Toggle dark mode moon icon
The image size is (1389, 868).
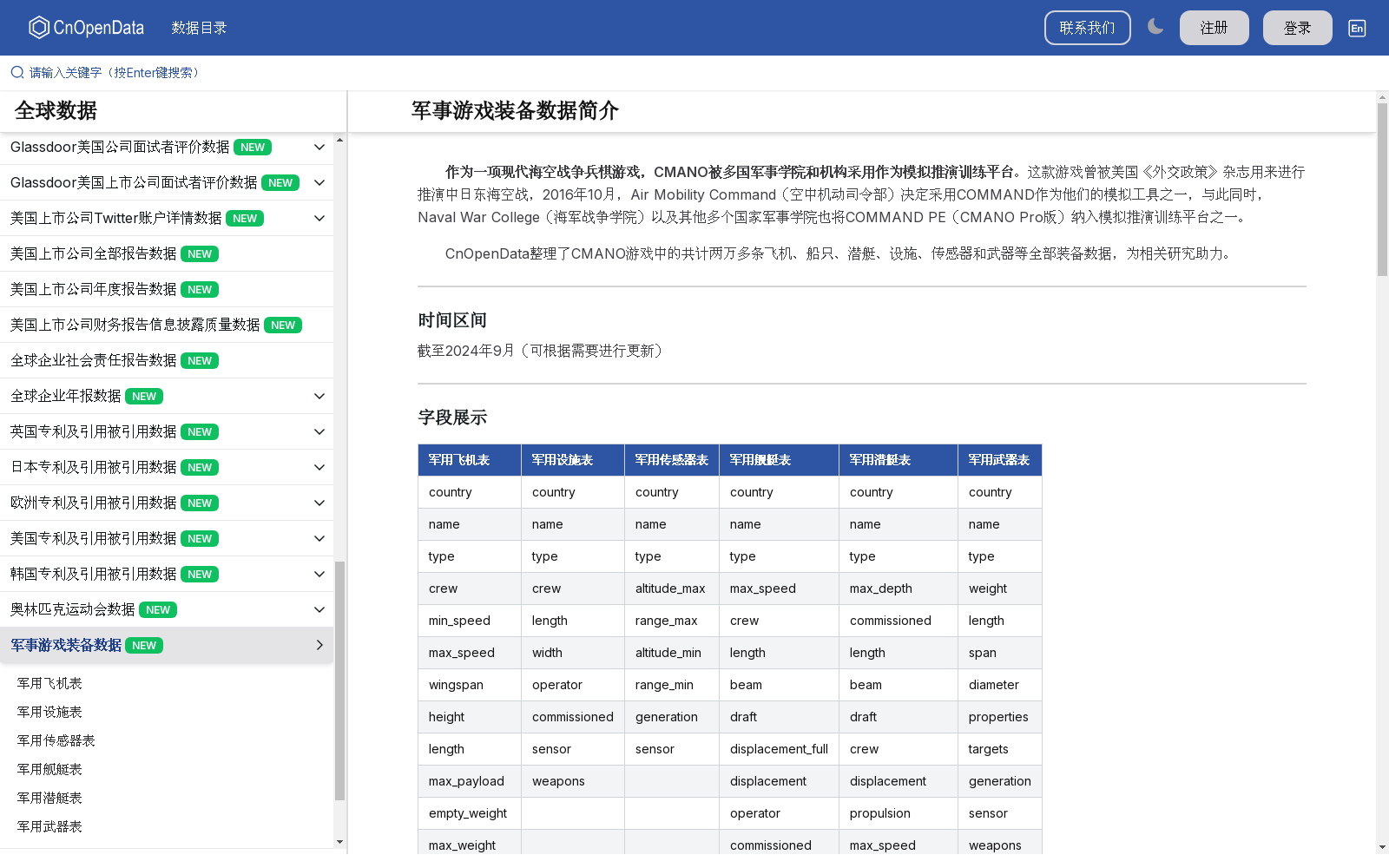(1155, 27)
